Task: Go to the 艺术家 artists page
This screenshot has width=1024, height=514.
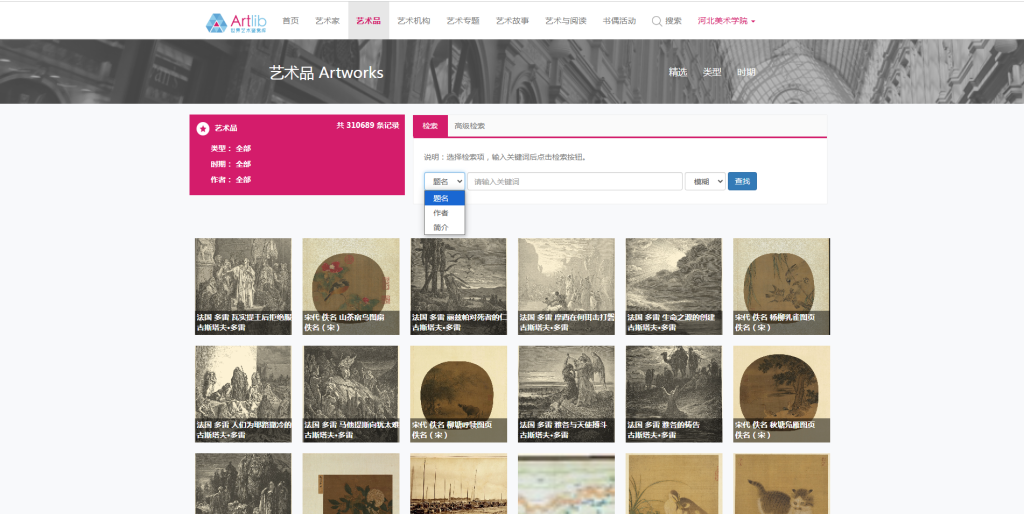Action: pyautogui.click(x=327, y=21)
